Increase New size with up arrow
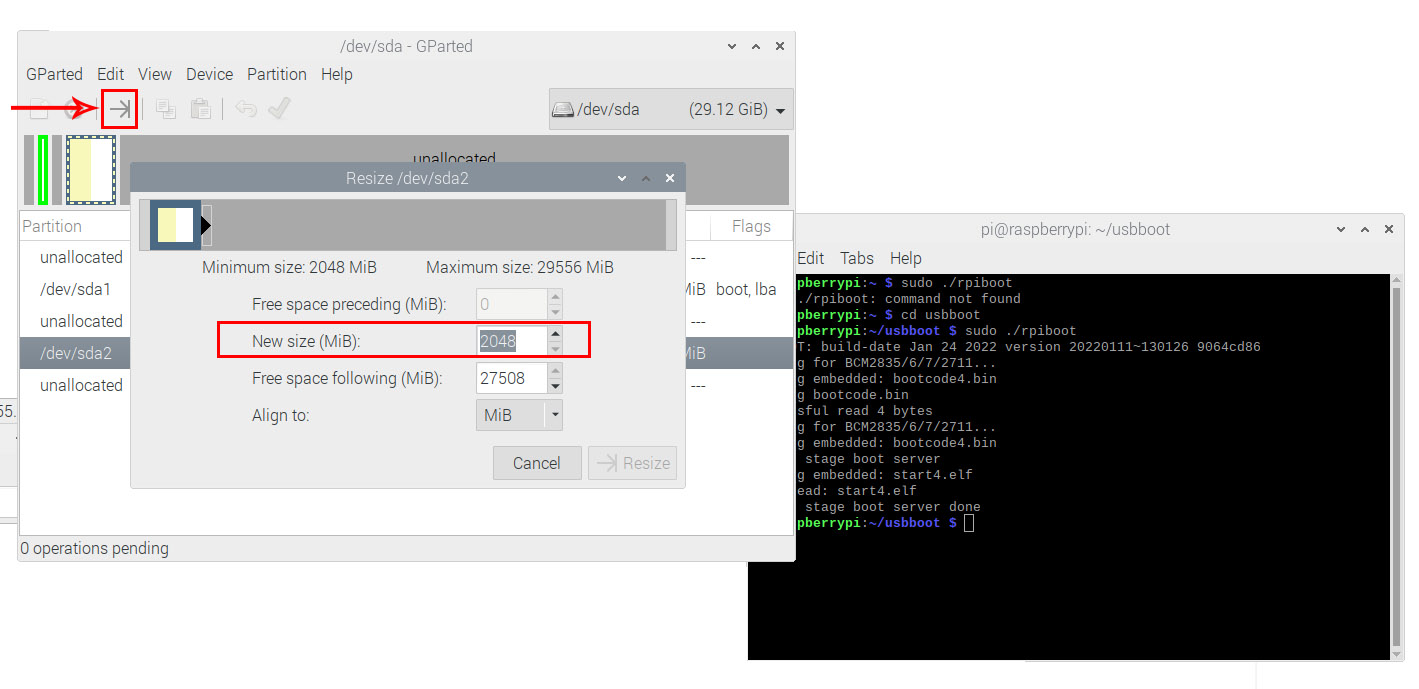 556,332
